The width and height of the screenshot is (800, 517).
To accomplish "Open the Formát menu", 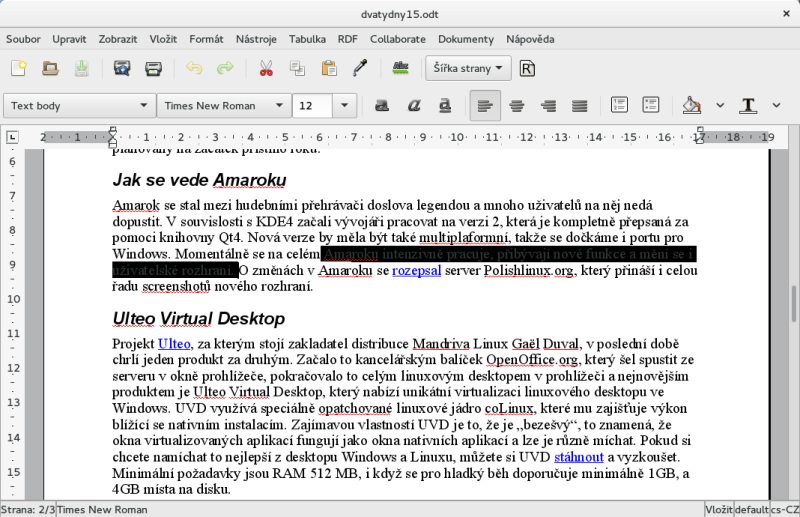I will pyautogui.click(x=206, y=39).
